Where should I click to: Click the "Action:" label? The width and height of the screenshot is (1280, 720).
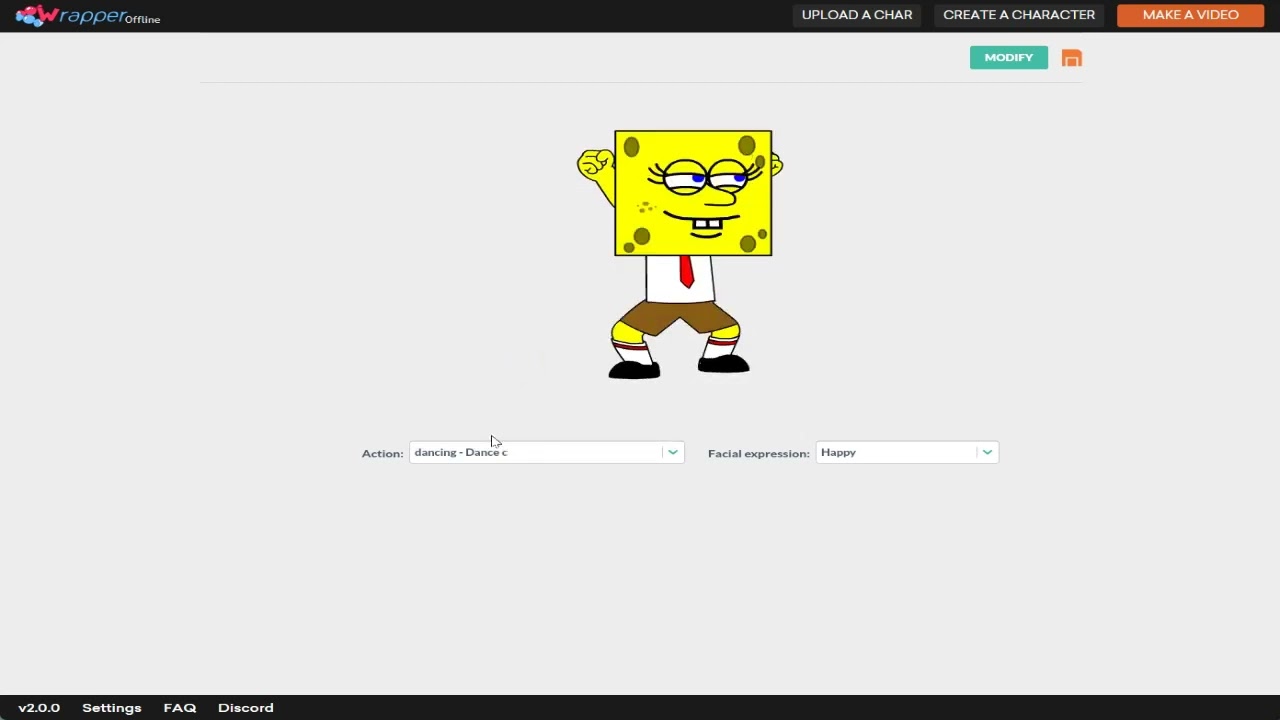[x=382, y=454]
